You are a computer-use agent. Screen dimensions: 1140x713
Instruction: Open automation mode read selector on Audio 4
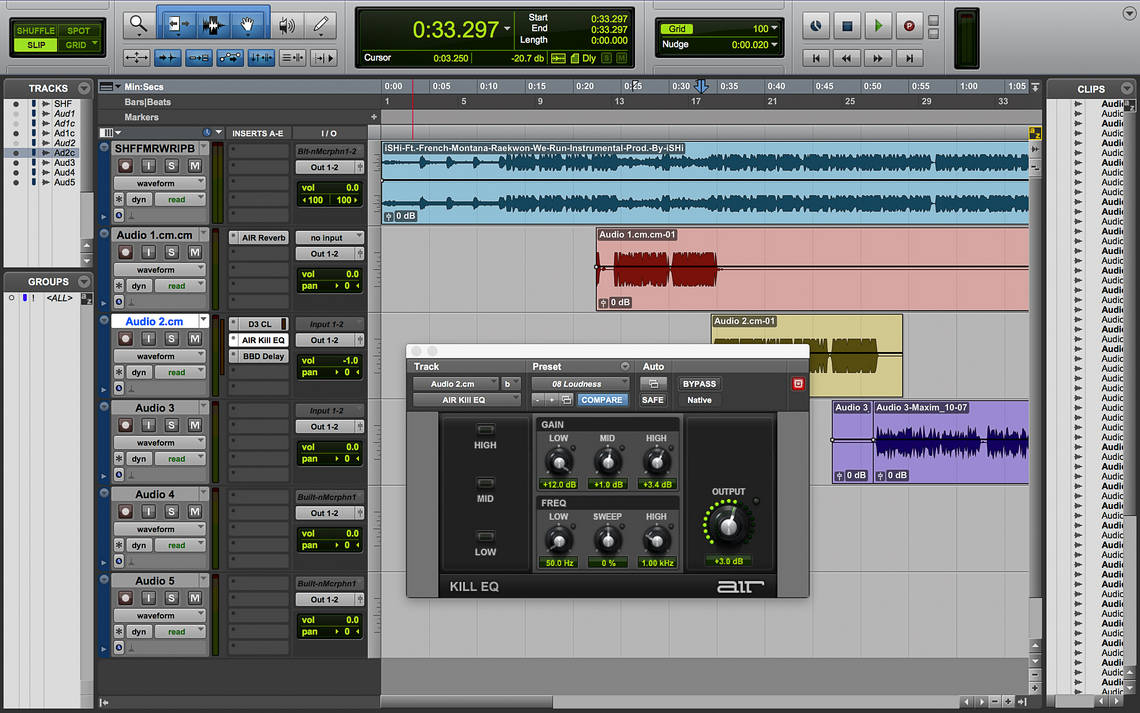(180, 545)
